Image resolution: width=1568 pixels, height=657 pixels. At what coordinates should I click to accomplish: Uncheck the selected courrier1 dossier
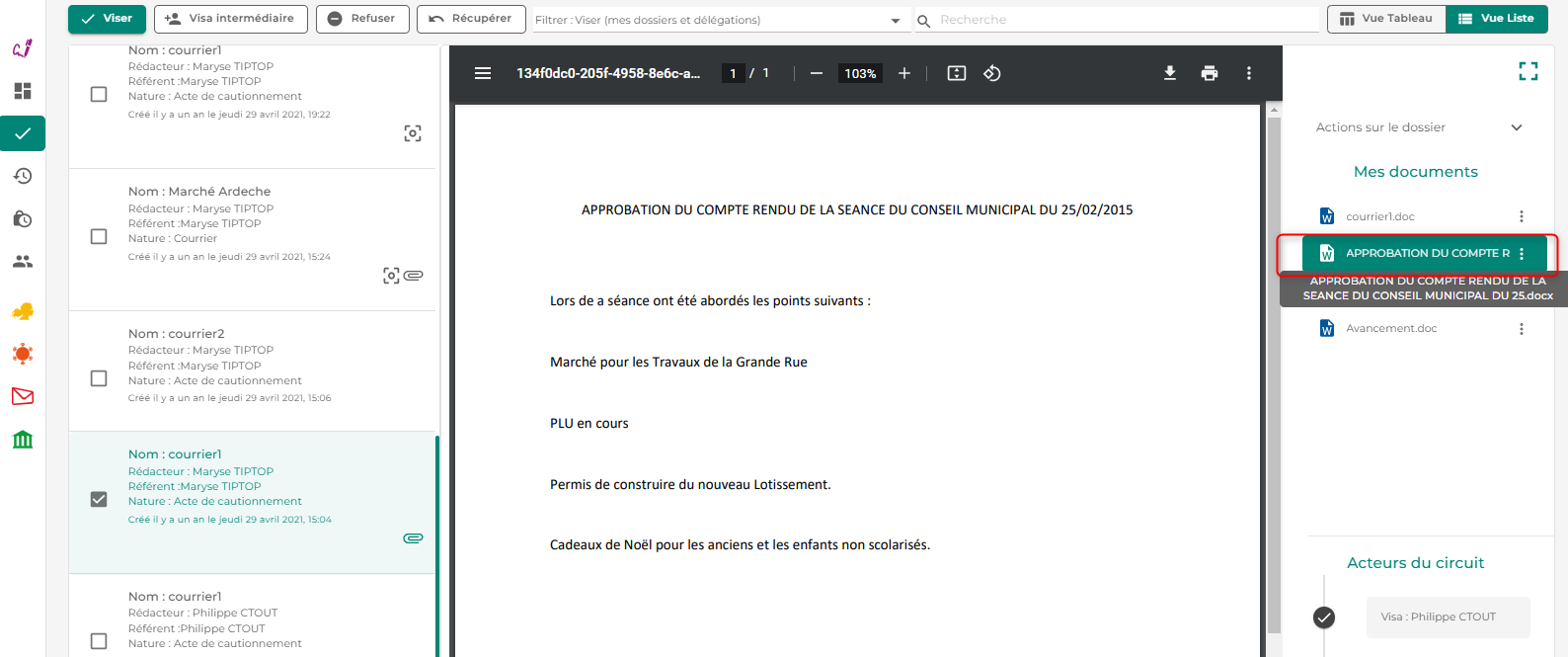99,499
